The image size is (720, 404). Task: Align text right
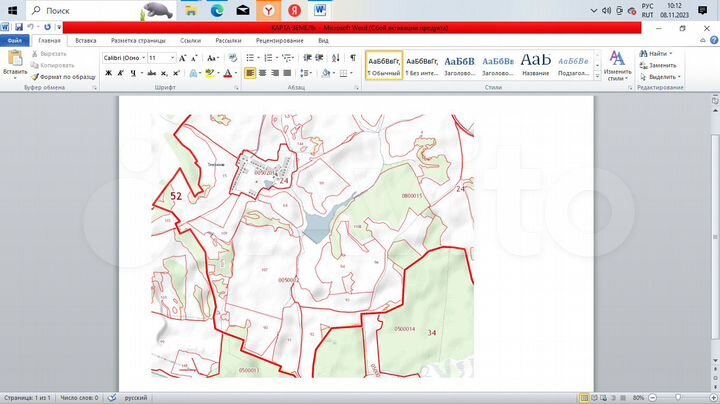tap(275, 73)
